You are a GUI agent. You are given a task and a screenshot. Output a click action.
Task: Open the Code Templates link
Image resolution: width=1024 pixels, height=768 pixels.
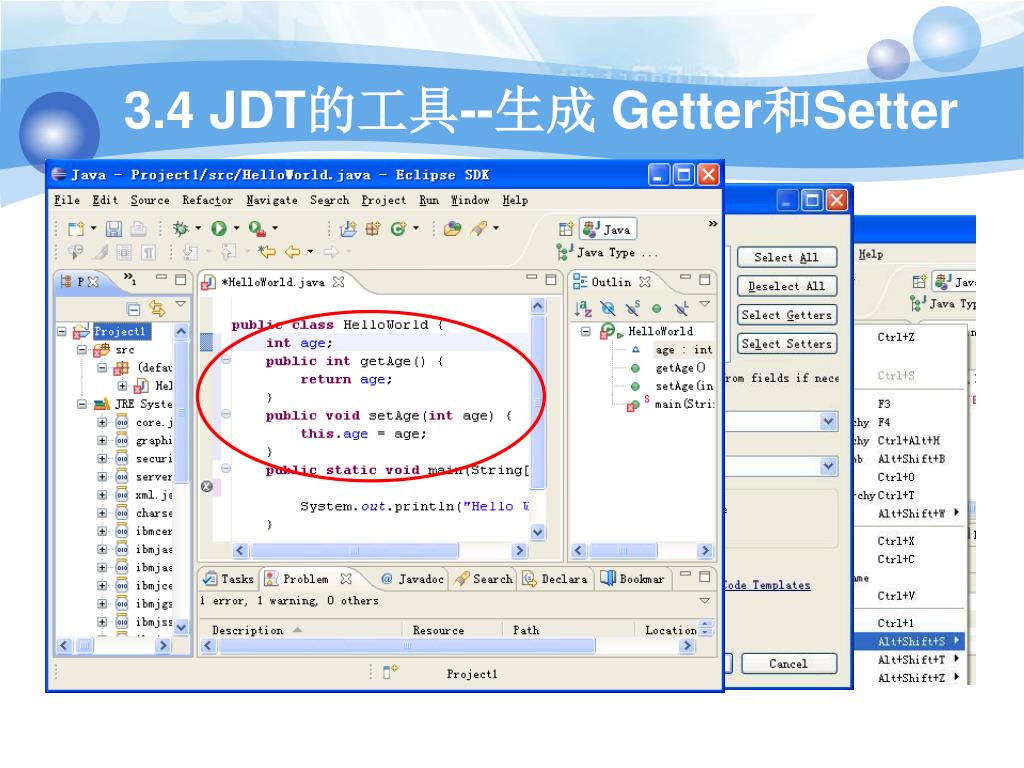[x=767, y=585]
